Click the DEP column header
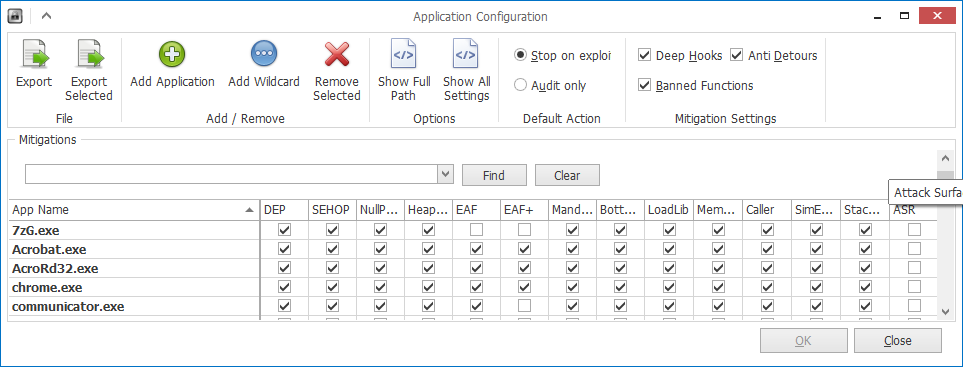Viewport: 963px width, 367px height. point(284,210)
